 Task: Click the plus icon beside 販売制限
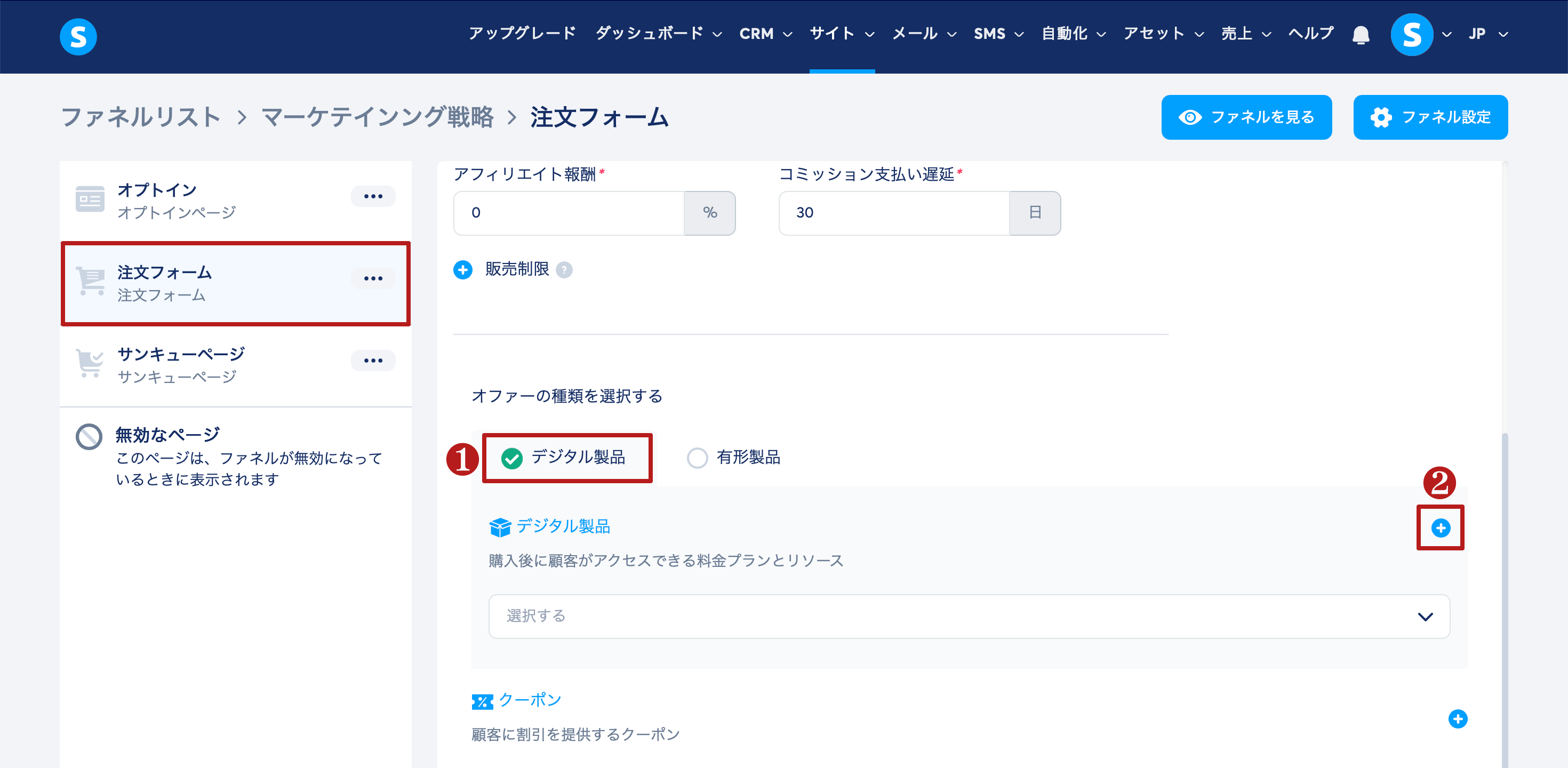[x=462, y=269]
